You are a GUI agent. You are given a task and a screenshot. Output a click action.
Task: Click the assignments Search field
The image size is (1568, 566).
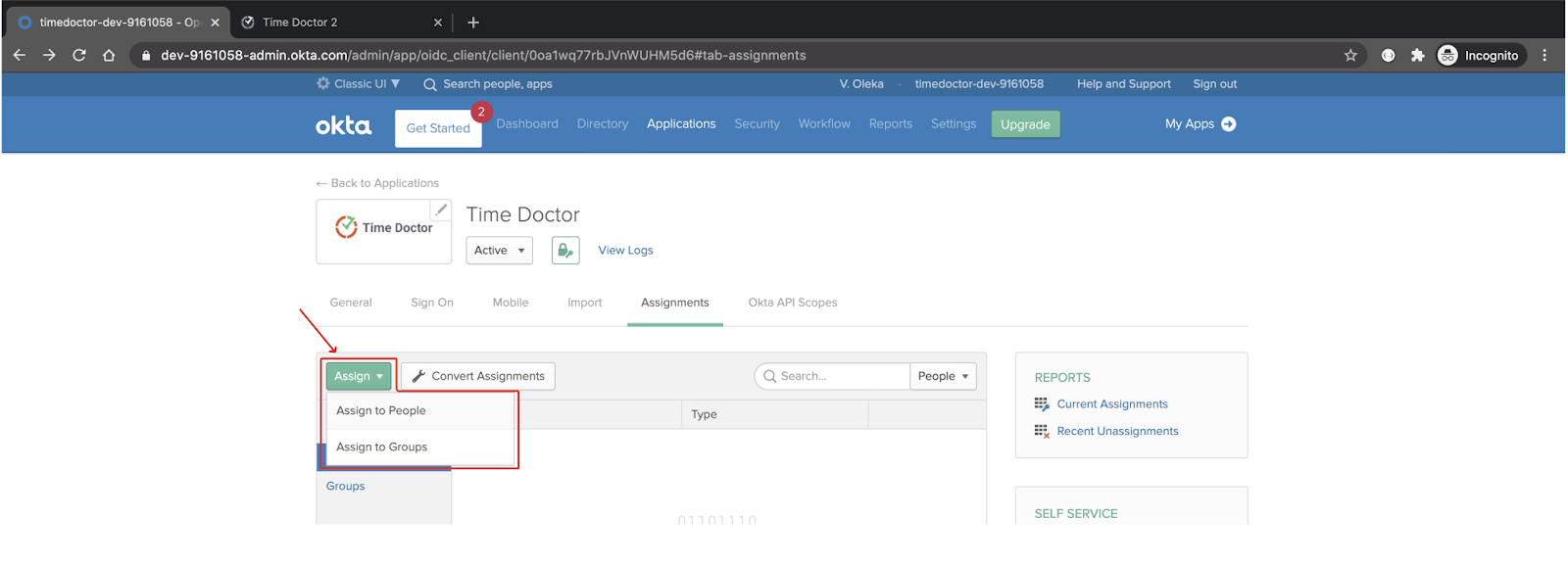coord(832,376)
